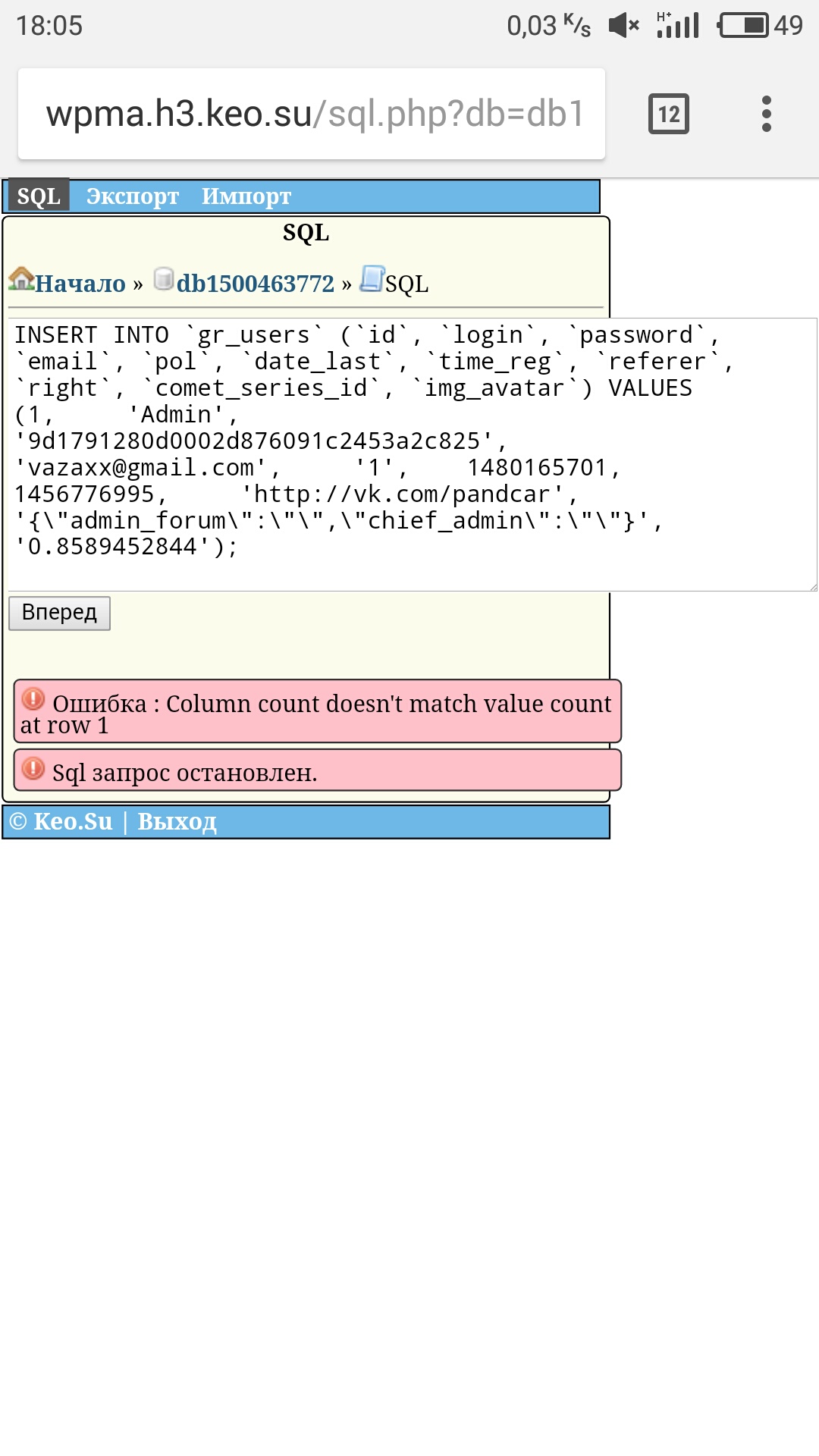
Task: Click the Выход logout link
Action: coord(177,821)
